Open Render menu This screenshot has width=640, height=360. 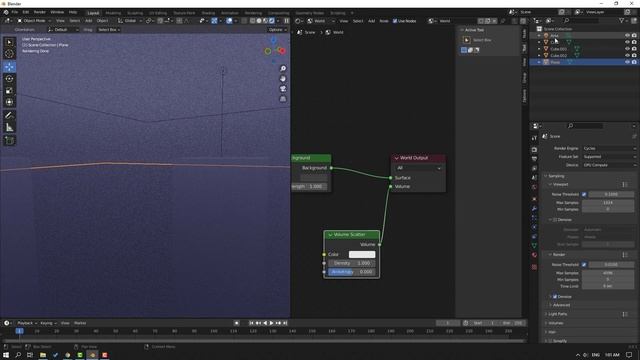pos(40,12)
